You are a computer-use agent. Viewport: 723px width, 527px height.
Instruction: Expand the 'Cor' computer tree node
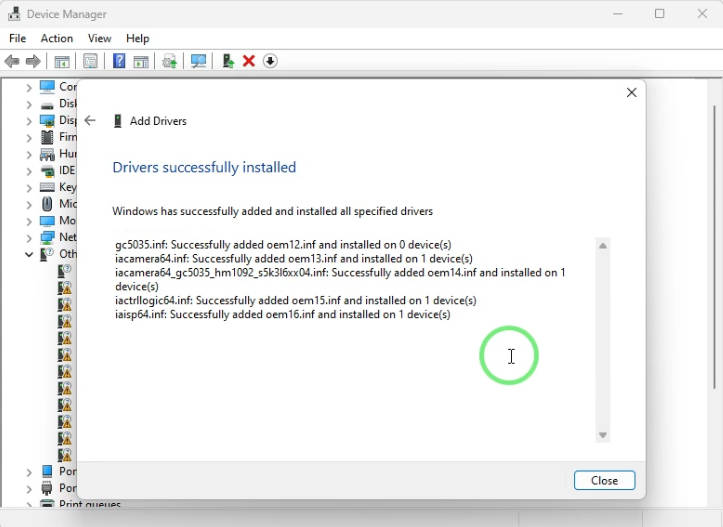click(29, 87)
